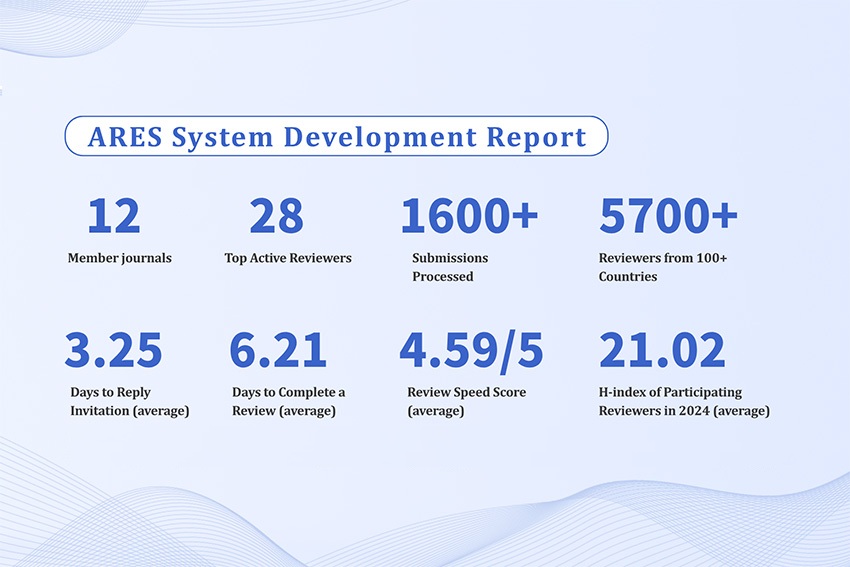The height and width of the screenshot is (567, 850).
Task: Click Days to Complete a Review label
Action: [x=288, y=401]
